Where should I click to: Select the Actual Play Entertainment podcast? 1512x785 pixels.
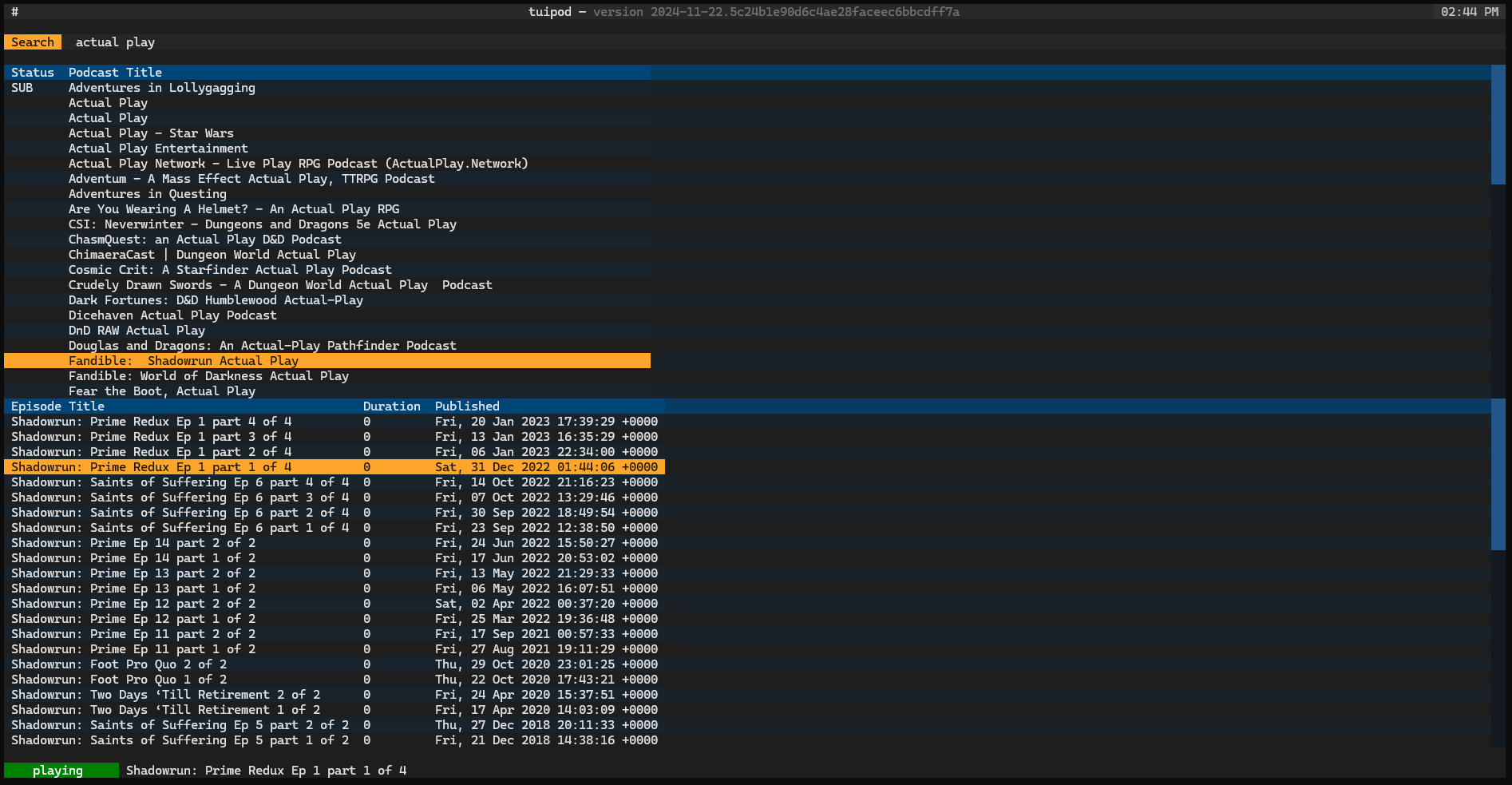point(327,149)
